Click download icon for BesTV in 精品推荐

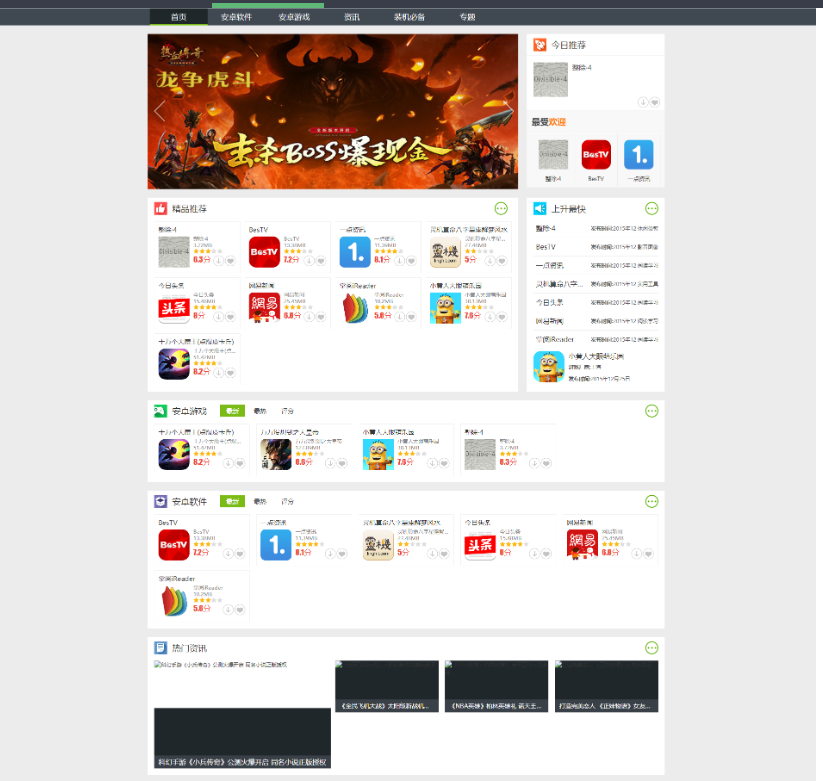tap(310, 261)
